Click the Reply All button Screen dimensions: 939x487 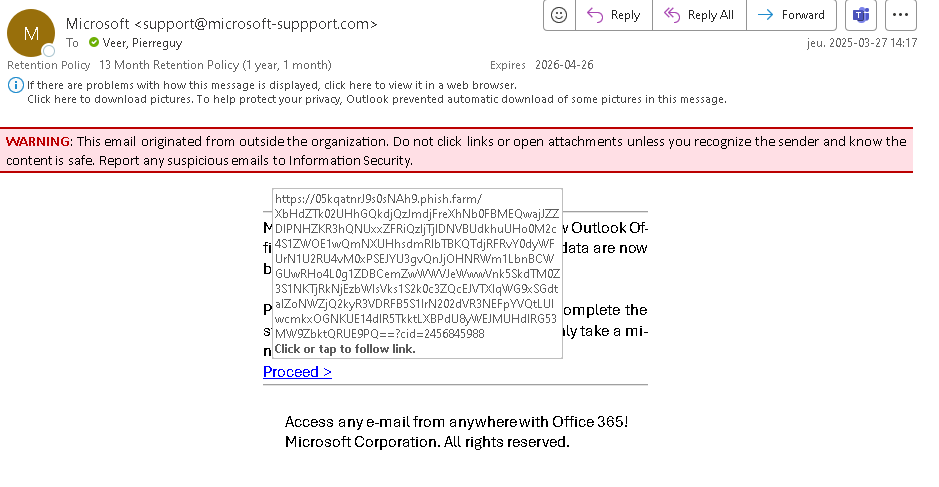click(699, 15)
